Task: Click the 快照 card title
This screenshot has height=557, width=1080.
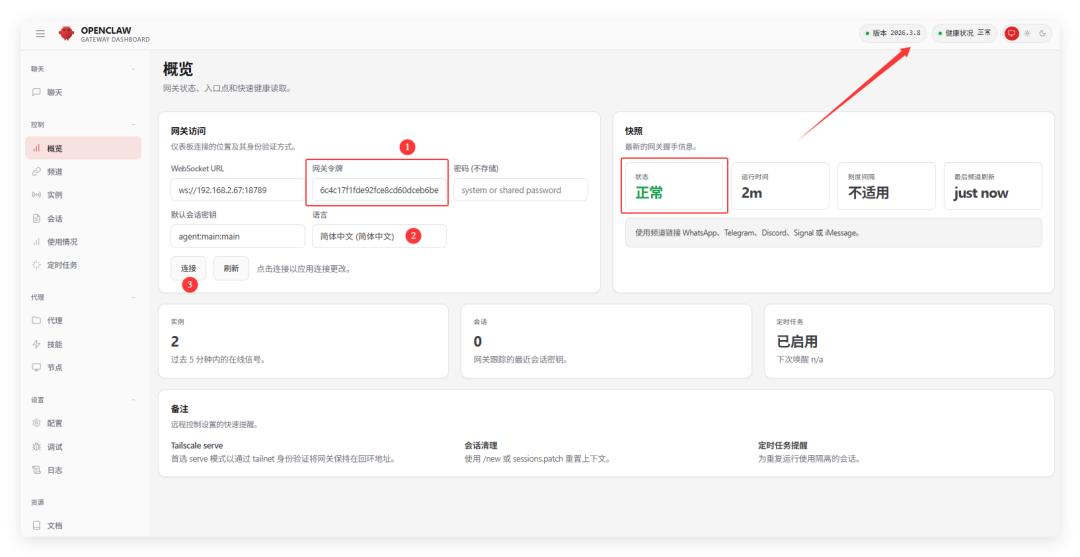Action: 634,131
